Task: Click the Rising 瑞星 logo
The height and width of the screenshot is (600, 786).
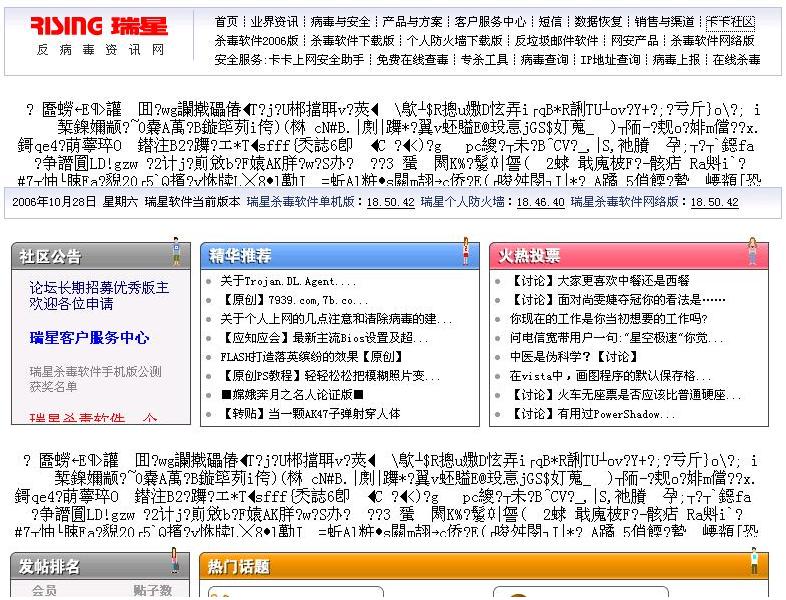Action: click(x=99, y=26)
